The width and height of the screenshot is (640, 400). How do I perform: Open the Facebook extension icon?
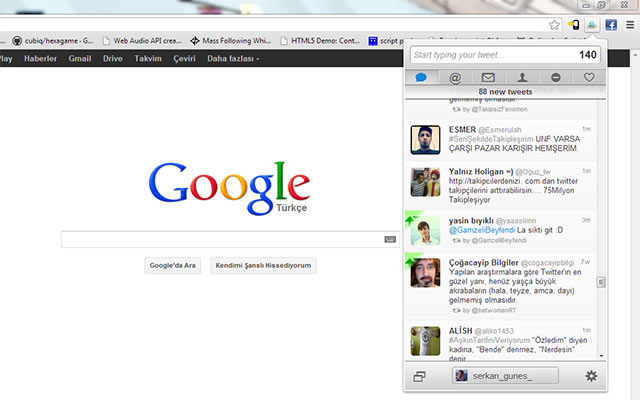(x=611, y=25)
